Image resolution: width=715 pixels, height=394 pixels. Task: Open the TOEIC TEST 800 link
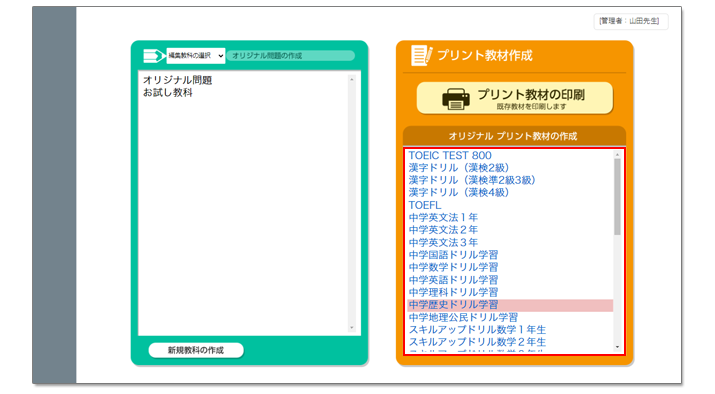tap(450, 156)
